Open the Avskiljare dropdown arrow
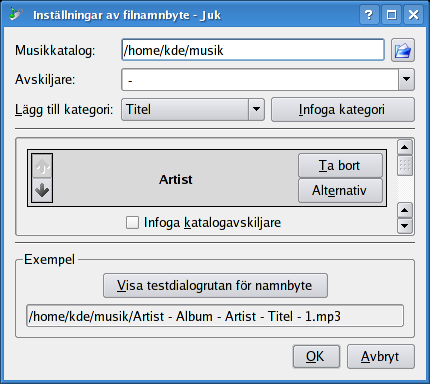430x384 pixels. pos(406,79)
